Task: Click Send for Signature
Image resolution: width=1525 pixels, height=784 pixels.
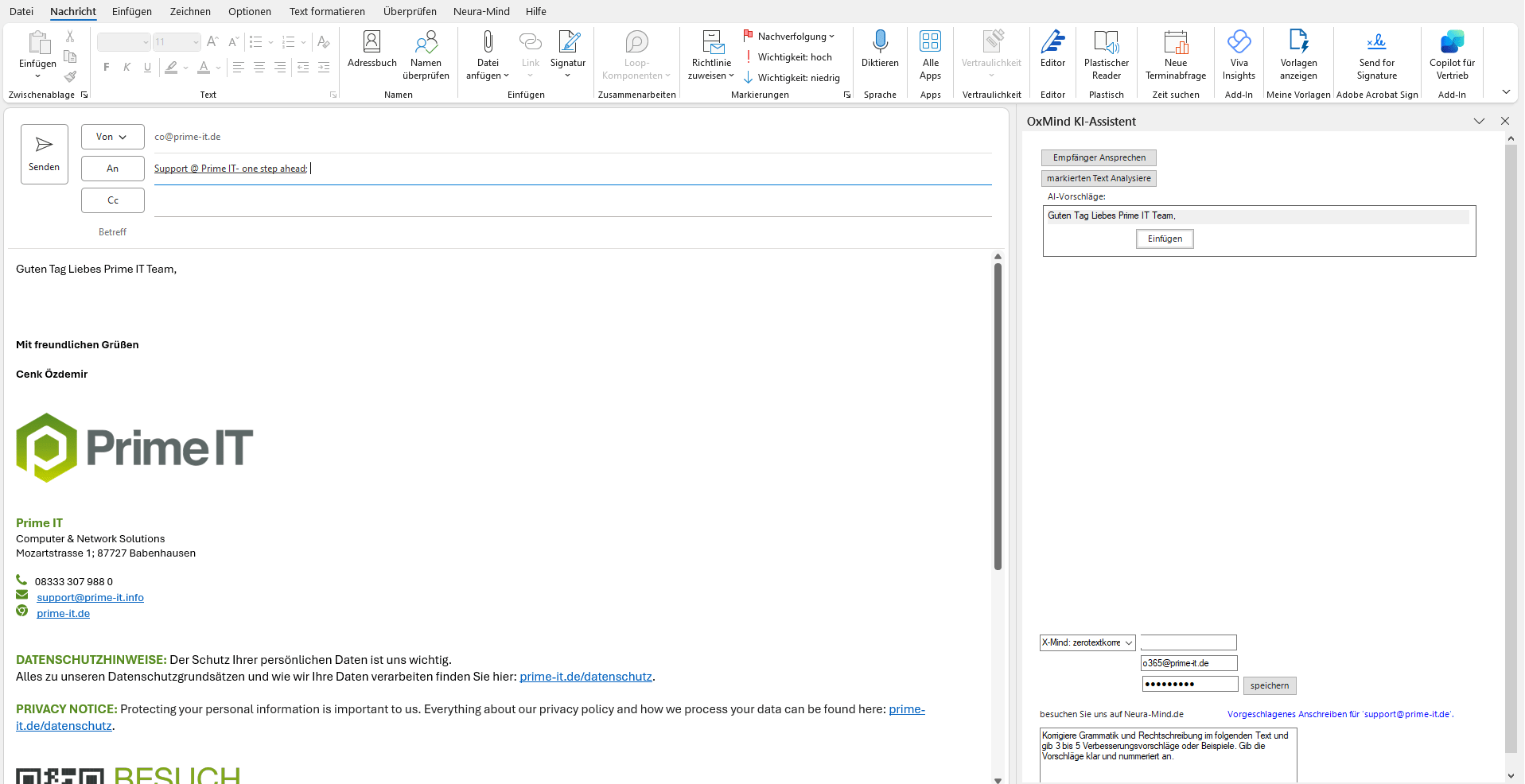Action: click(1377, 55)
